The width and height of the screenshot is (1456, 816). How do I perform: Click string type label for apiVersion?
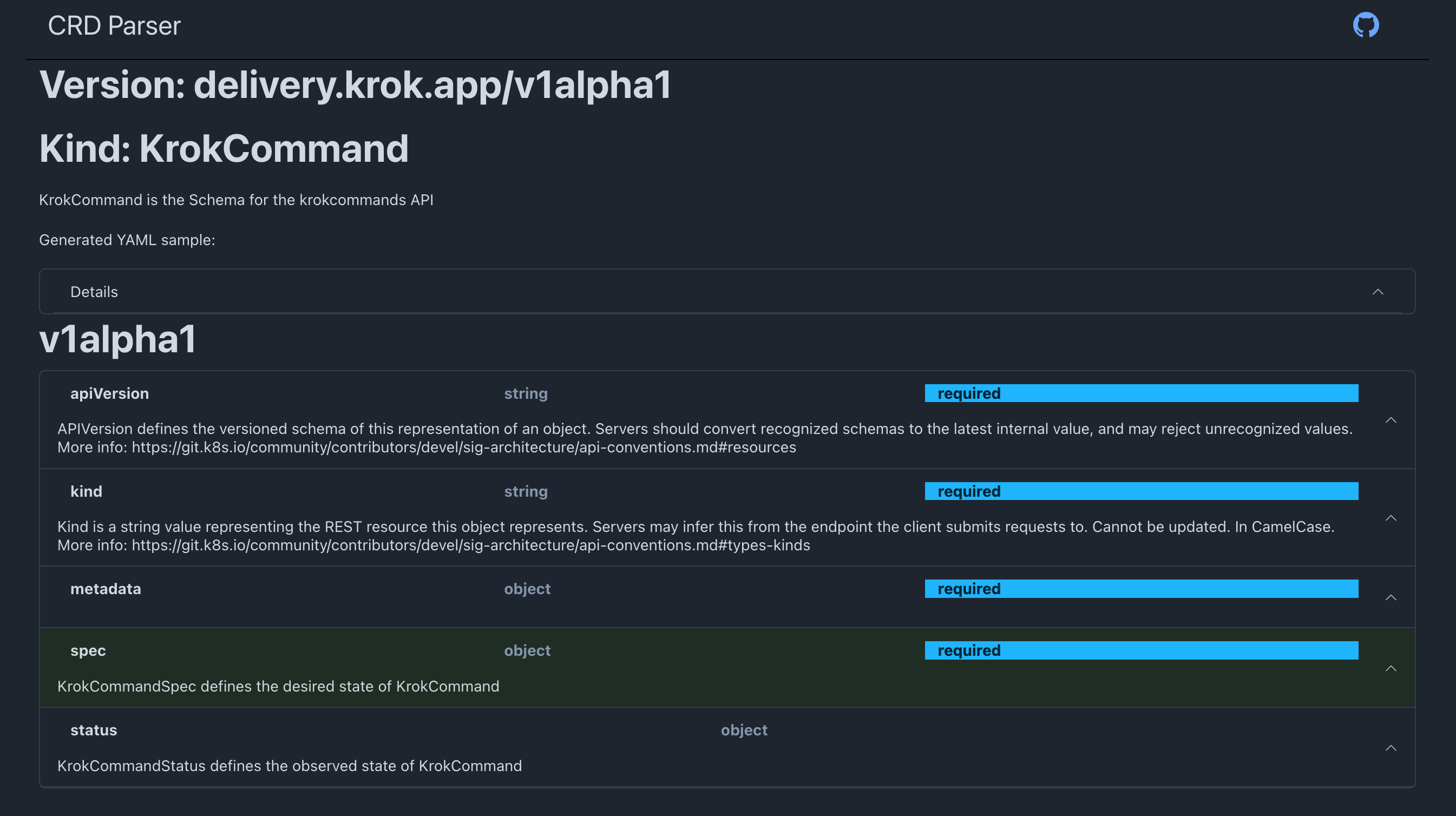coord(526,393)
